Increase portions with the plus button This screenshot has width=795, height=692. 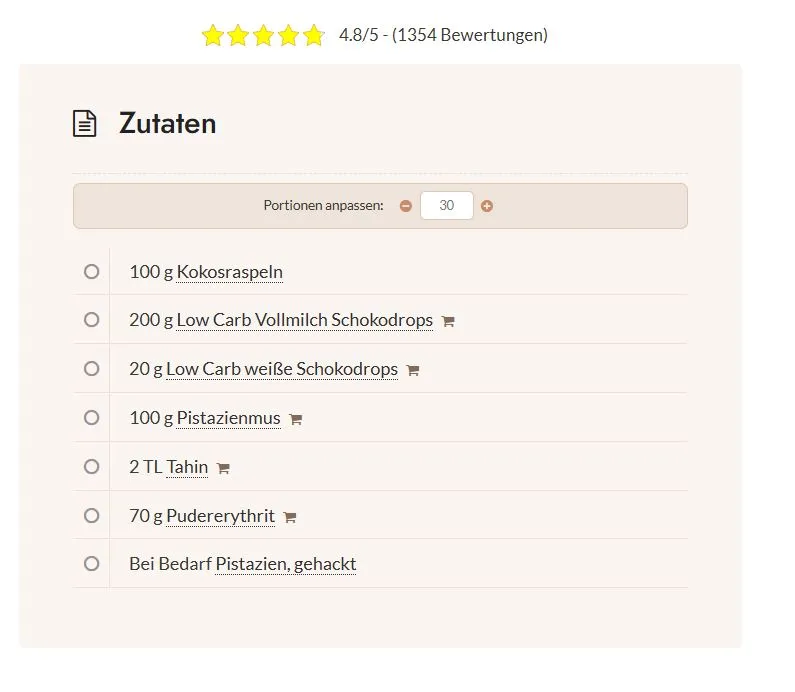tap(487, 206)
